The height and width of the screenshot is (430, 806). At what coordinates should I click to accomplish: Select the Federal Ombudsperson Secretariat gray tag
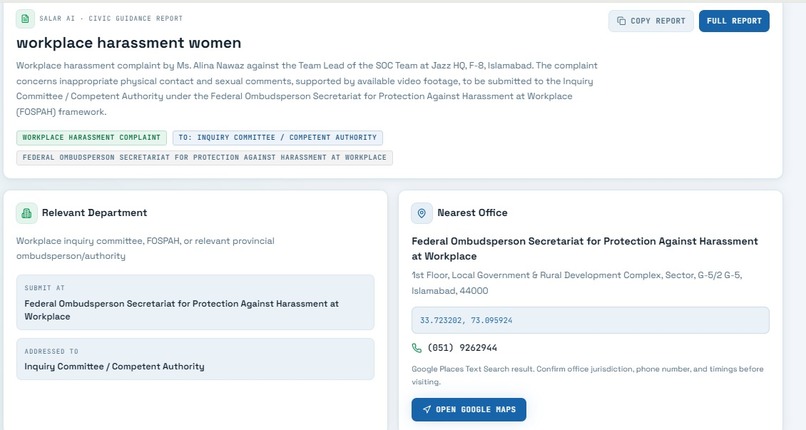pos(205,158)
